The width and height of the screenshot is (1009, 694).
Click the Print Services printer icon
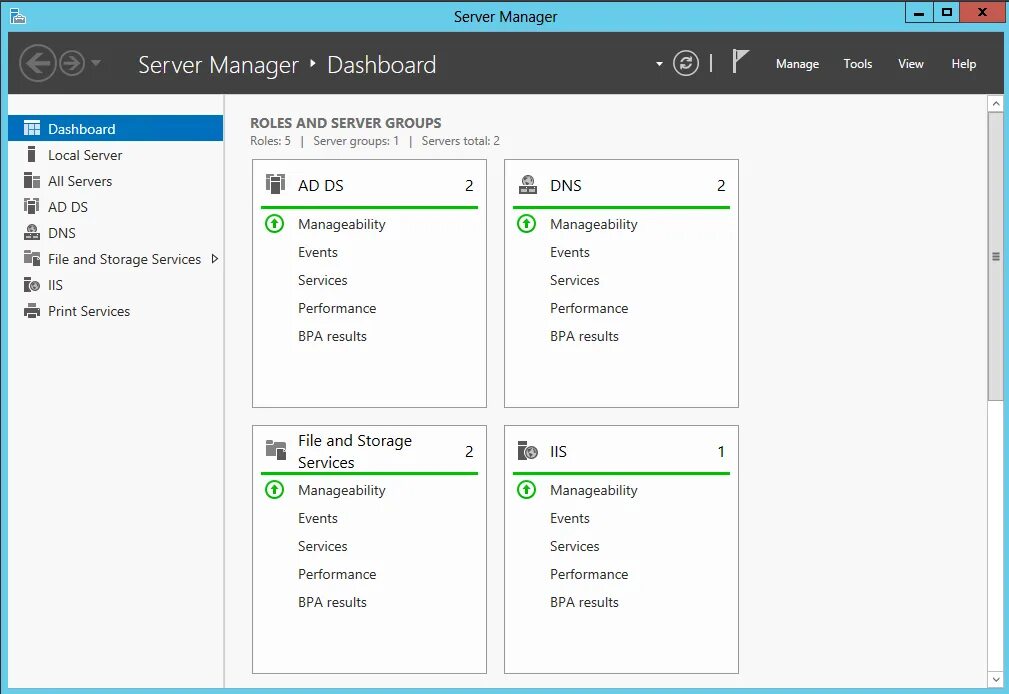click(x=31, y=311)
